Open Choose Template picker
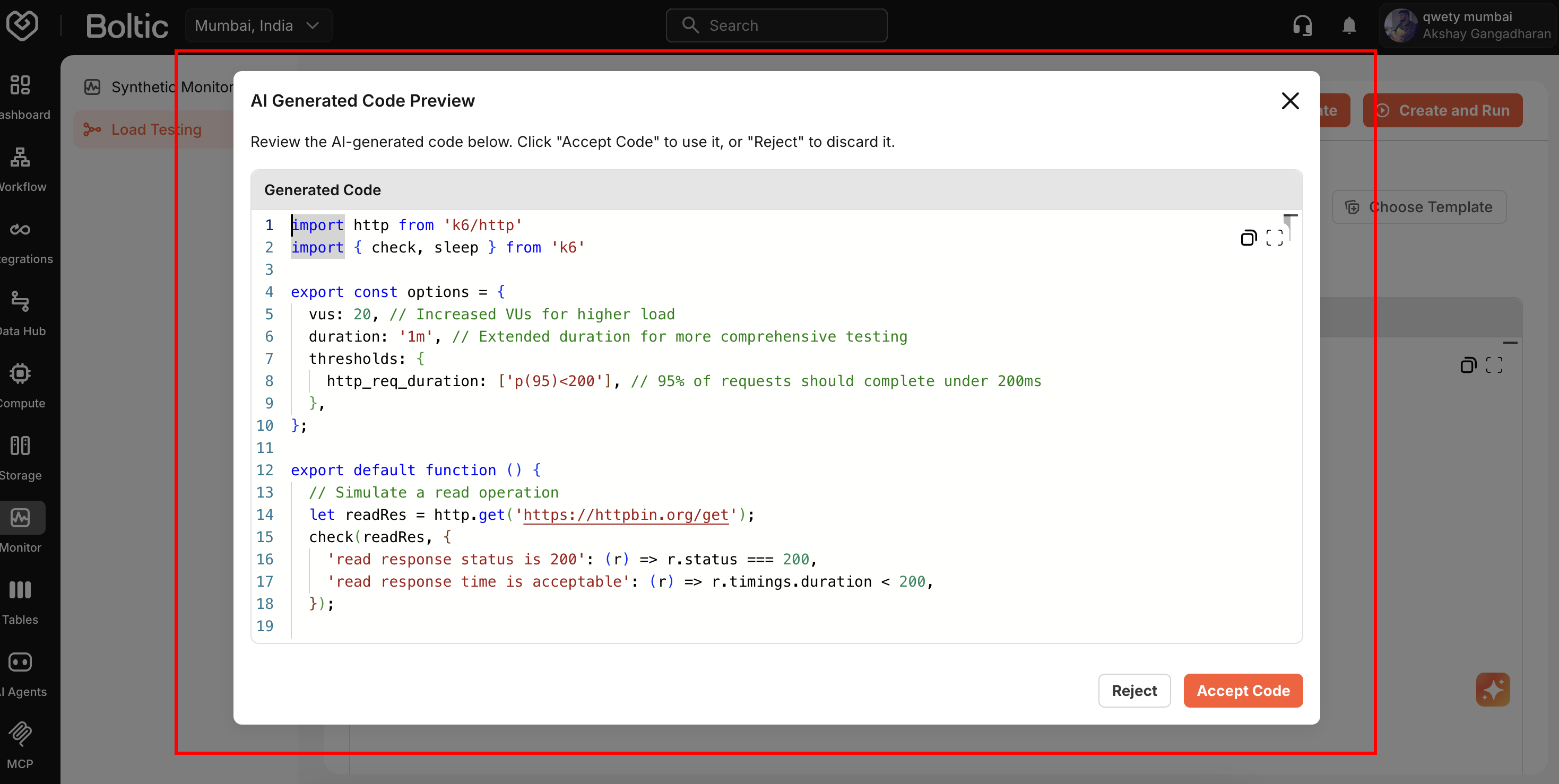The width and height of the screenshot is (1559, 784). tap(1419, 207)
